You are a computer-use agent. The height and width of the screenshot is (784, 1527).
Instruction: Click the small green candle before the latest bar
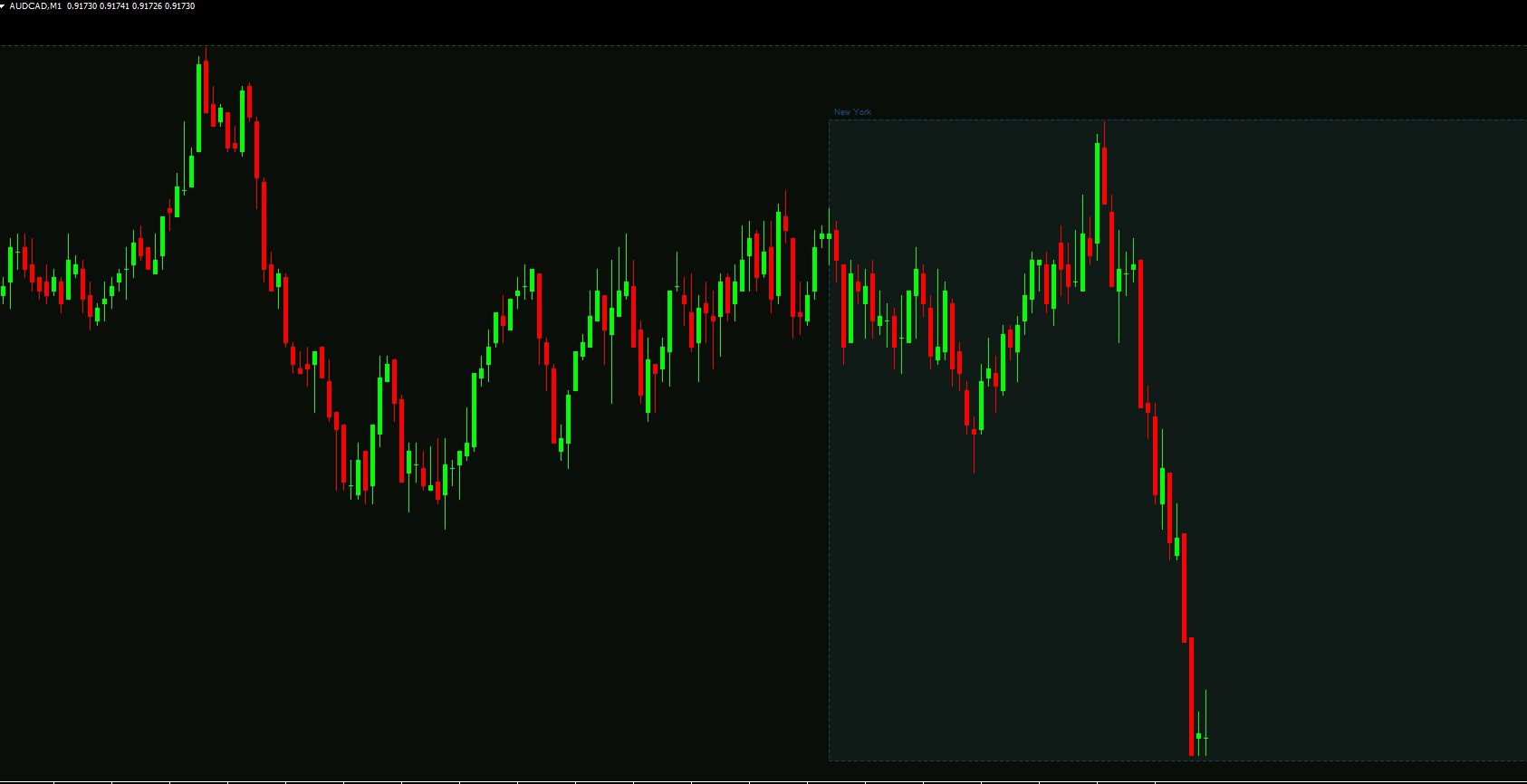pyautogui.click(x=1198, y=736)
